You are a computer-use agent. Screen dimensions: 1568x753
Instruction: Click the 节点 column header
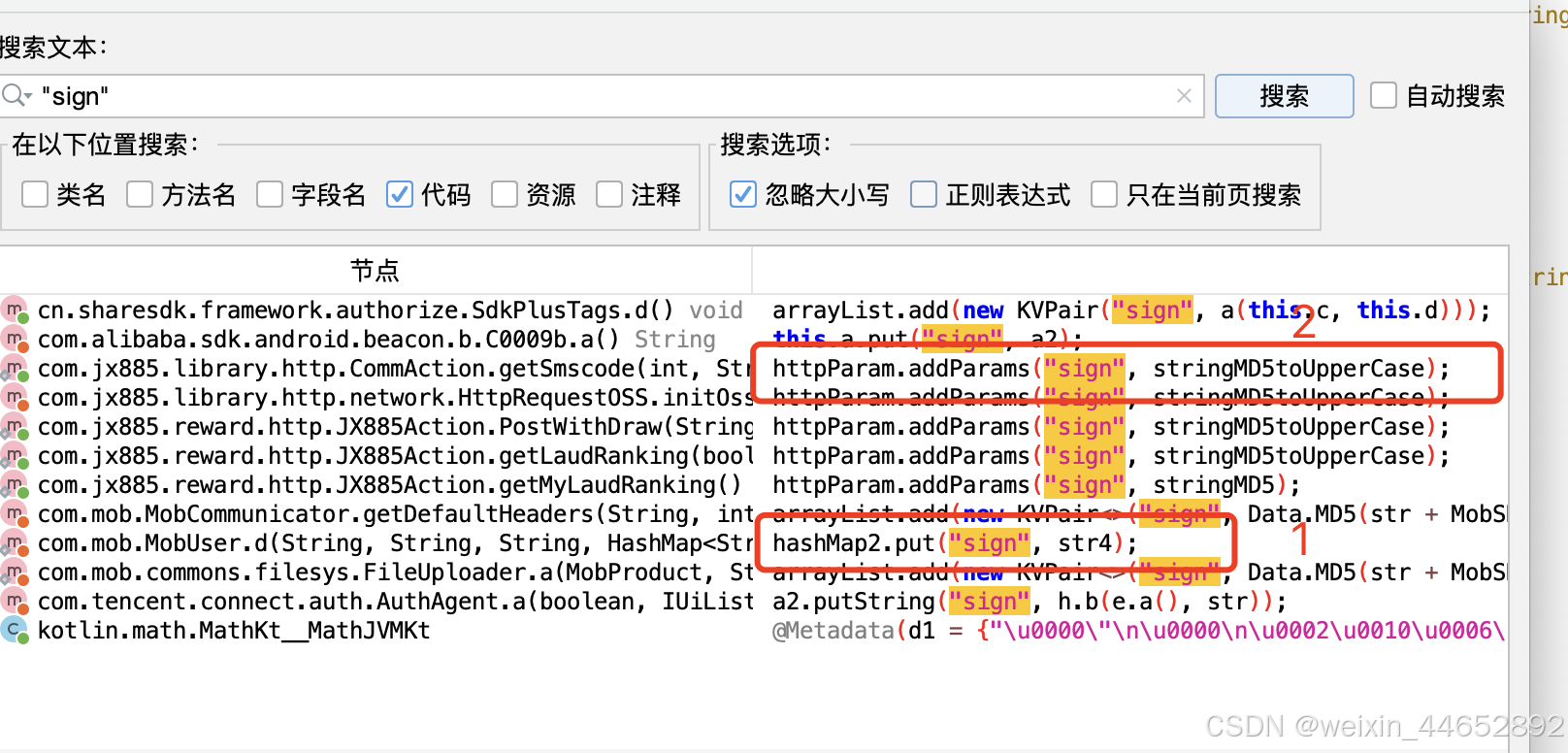tap(375, 270)
